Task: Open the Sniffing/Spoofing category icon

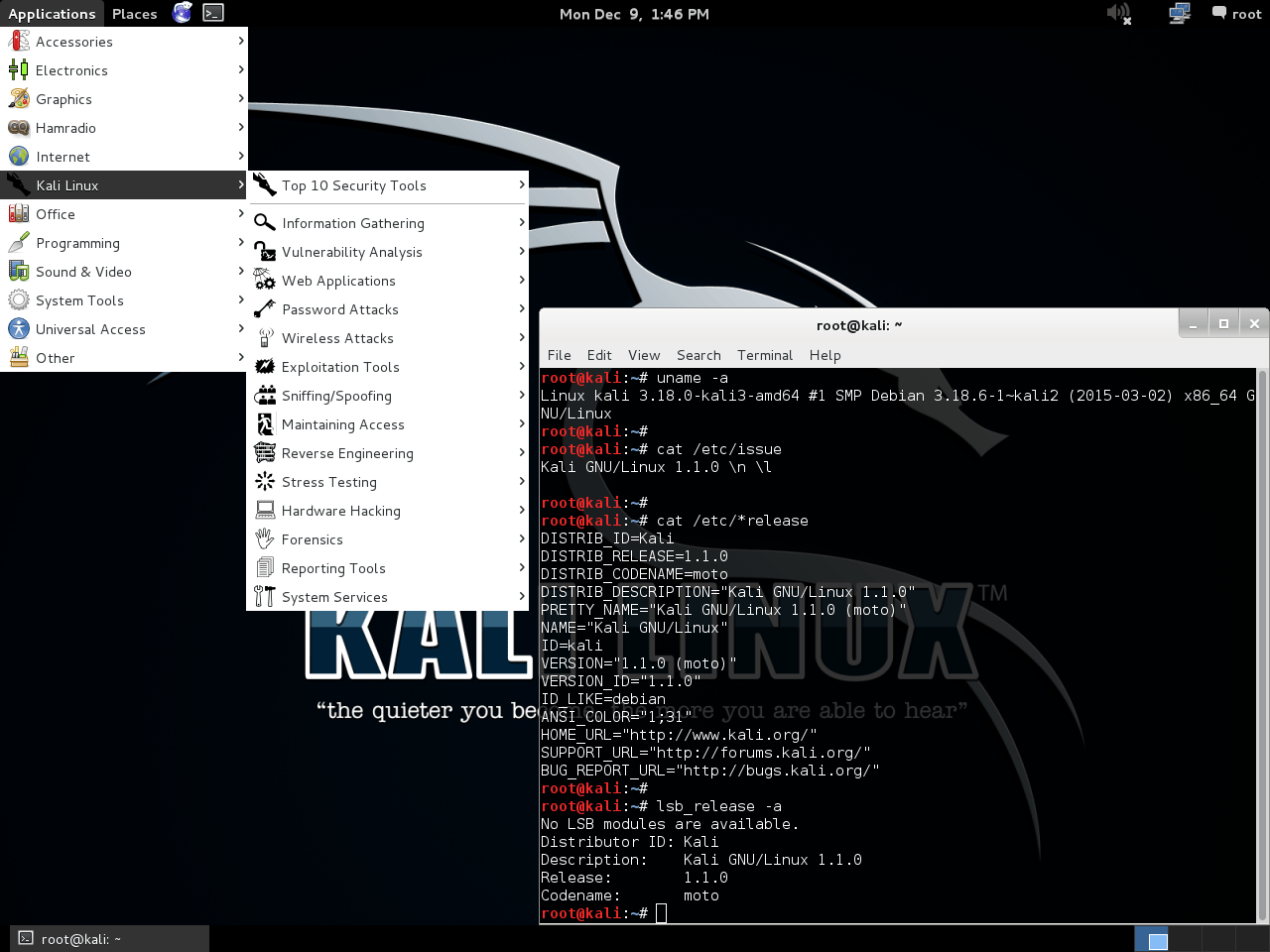Action: click(x=264, y=396)
